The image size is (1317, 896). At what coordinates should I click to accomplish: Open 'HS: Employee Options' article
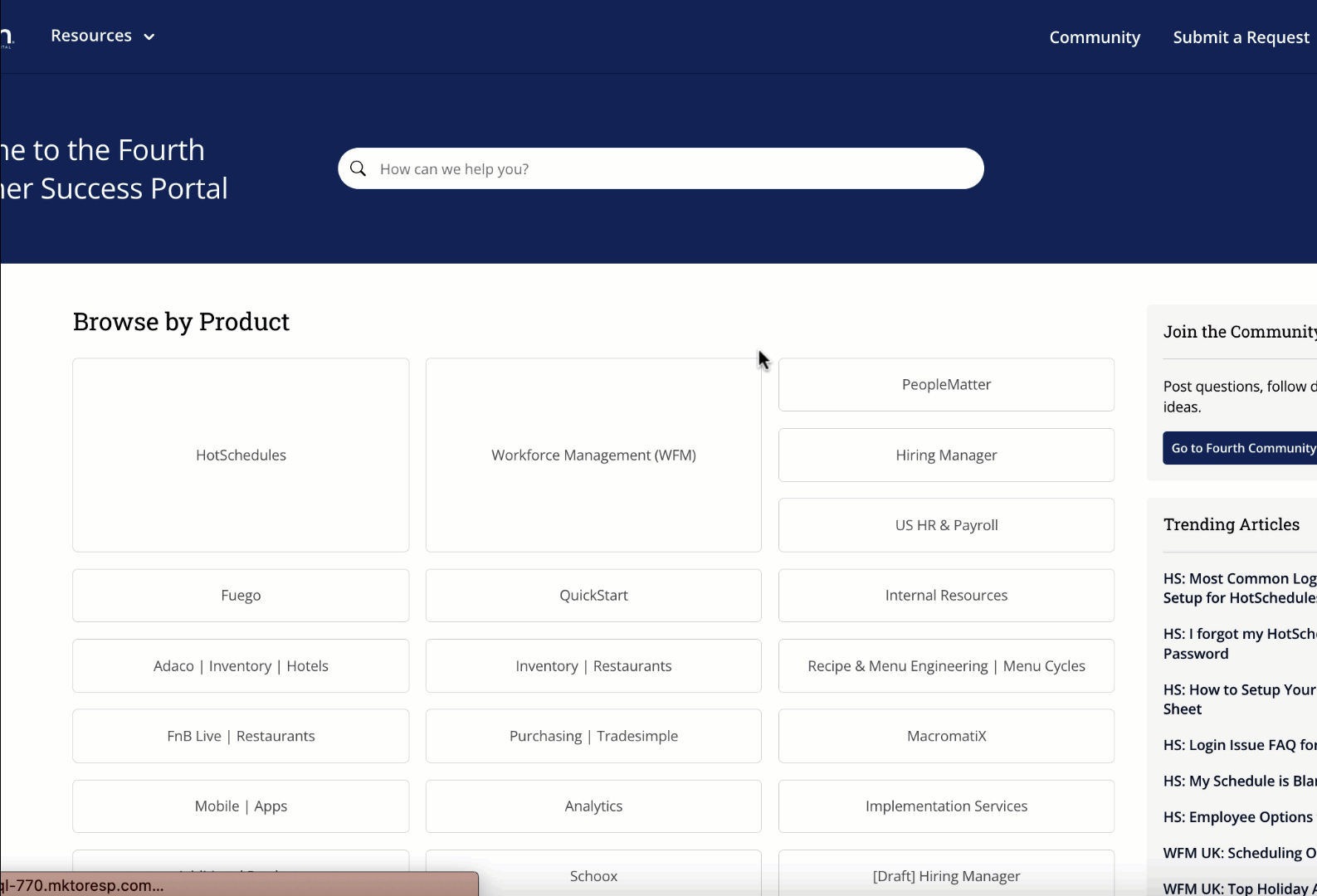tap(1240, 817)
